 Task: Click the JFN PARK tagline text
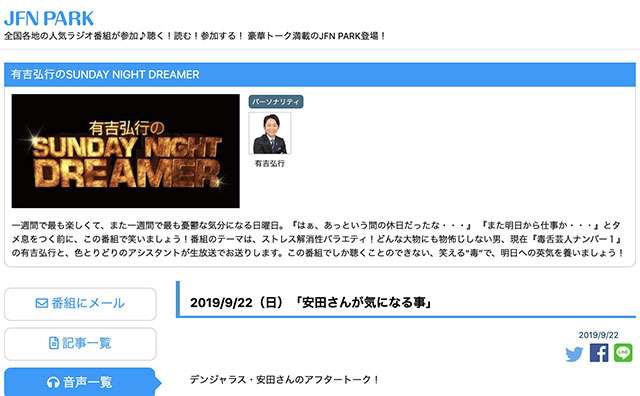point(195,36)
